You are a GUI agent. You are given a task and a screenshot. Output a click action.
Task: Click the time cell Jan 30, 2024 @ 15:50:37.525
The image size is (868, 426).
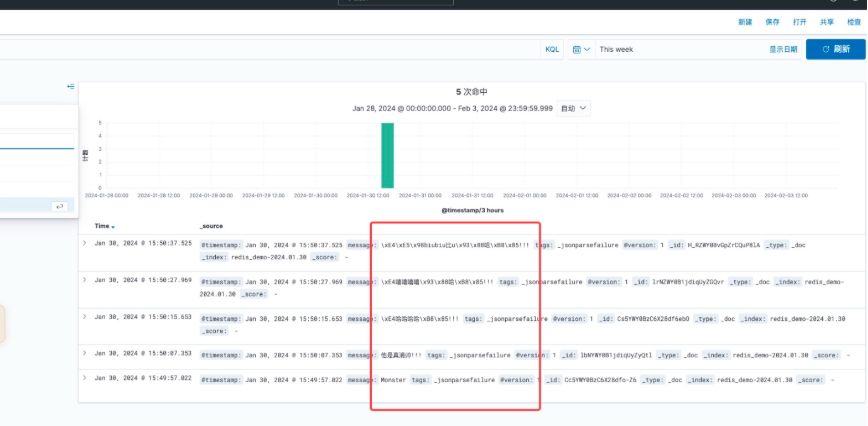coord(143,243)
